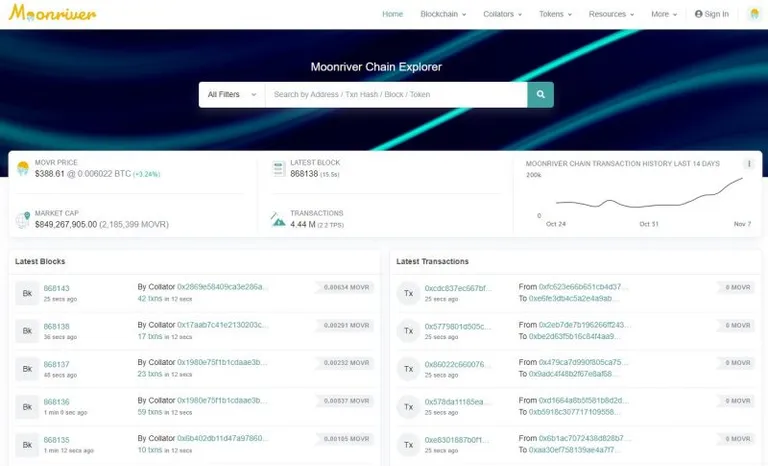Click the $849,267,905.00 market cap value
Viewport: 768px width, 466px height.
pos(66,224)
